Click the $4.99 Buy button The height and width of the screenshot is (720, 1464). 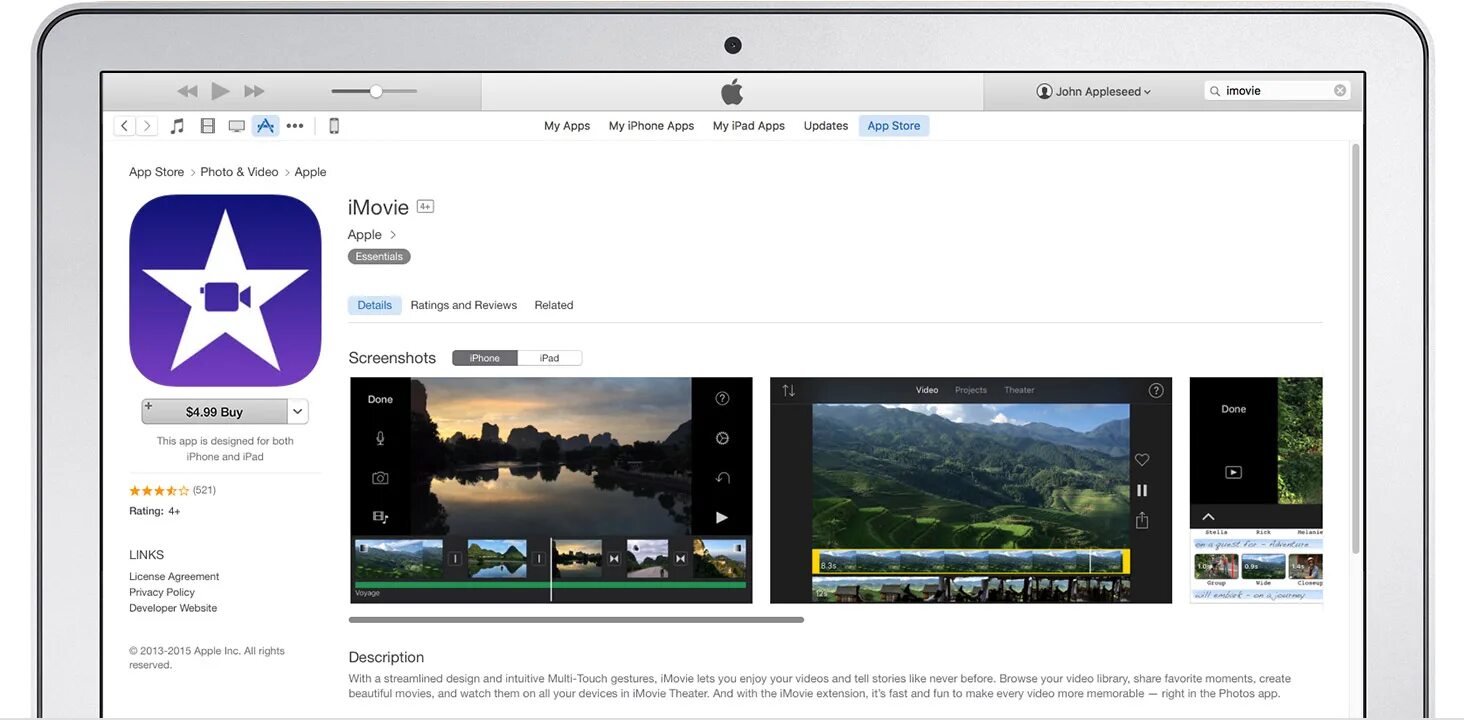pos(214,412)
